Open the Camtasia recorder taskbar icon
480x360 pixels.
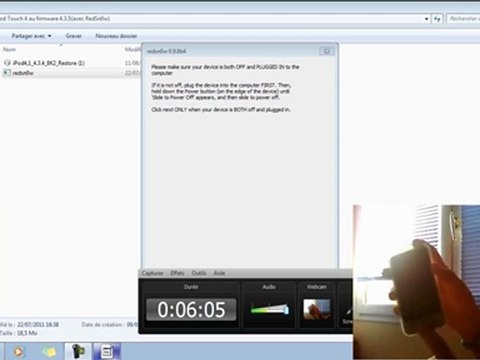click(x=78, y=351)
